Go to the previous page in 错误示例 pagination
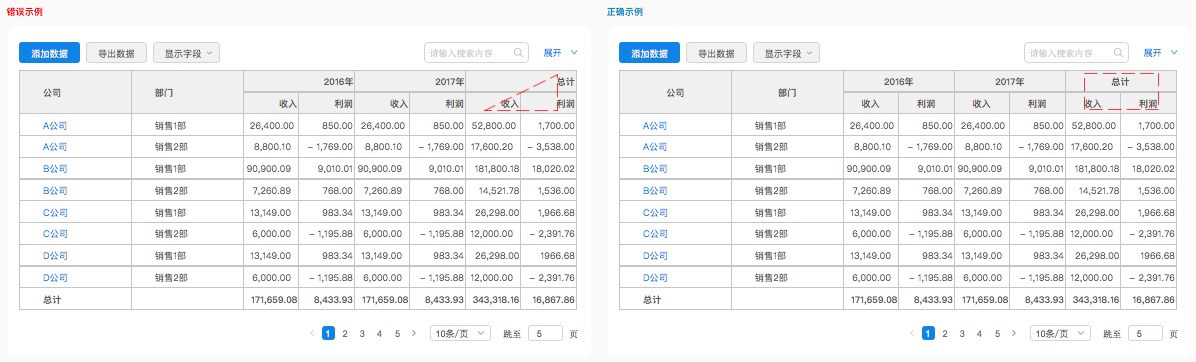Screen dimensions: 1196x362 point(312,333)
